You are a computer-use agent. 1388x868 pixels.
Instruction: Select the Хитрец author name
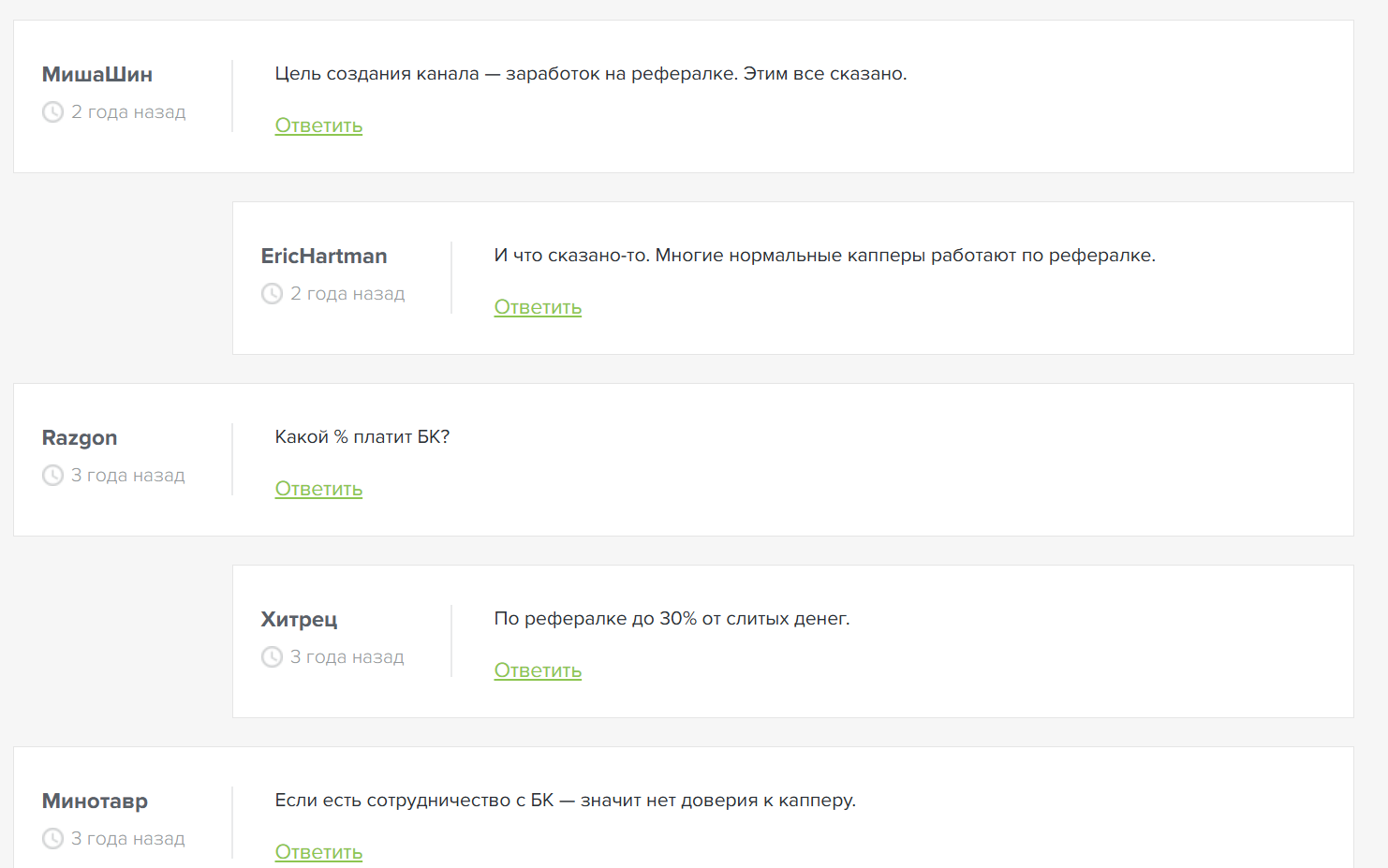point(299,620)
